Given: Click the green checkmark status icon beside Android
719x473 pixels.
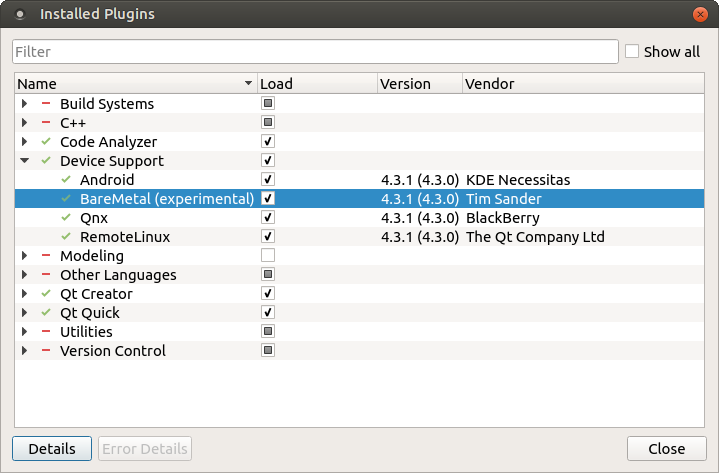Looking at the screenshot, I should (66, 180).
